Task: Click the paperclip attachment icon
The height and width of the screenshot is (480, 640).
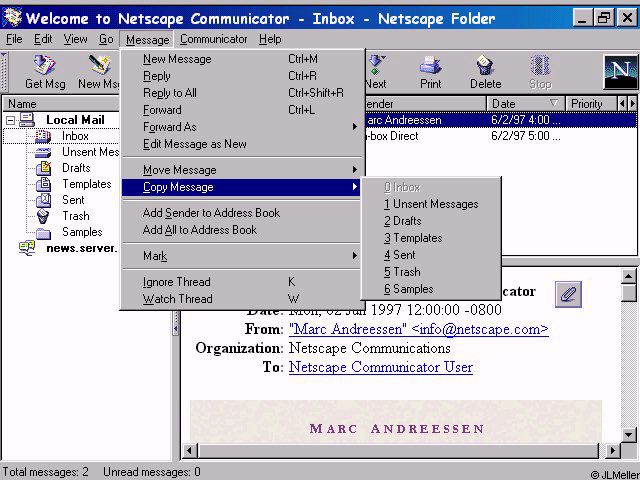Action: point(568,294)
